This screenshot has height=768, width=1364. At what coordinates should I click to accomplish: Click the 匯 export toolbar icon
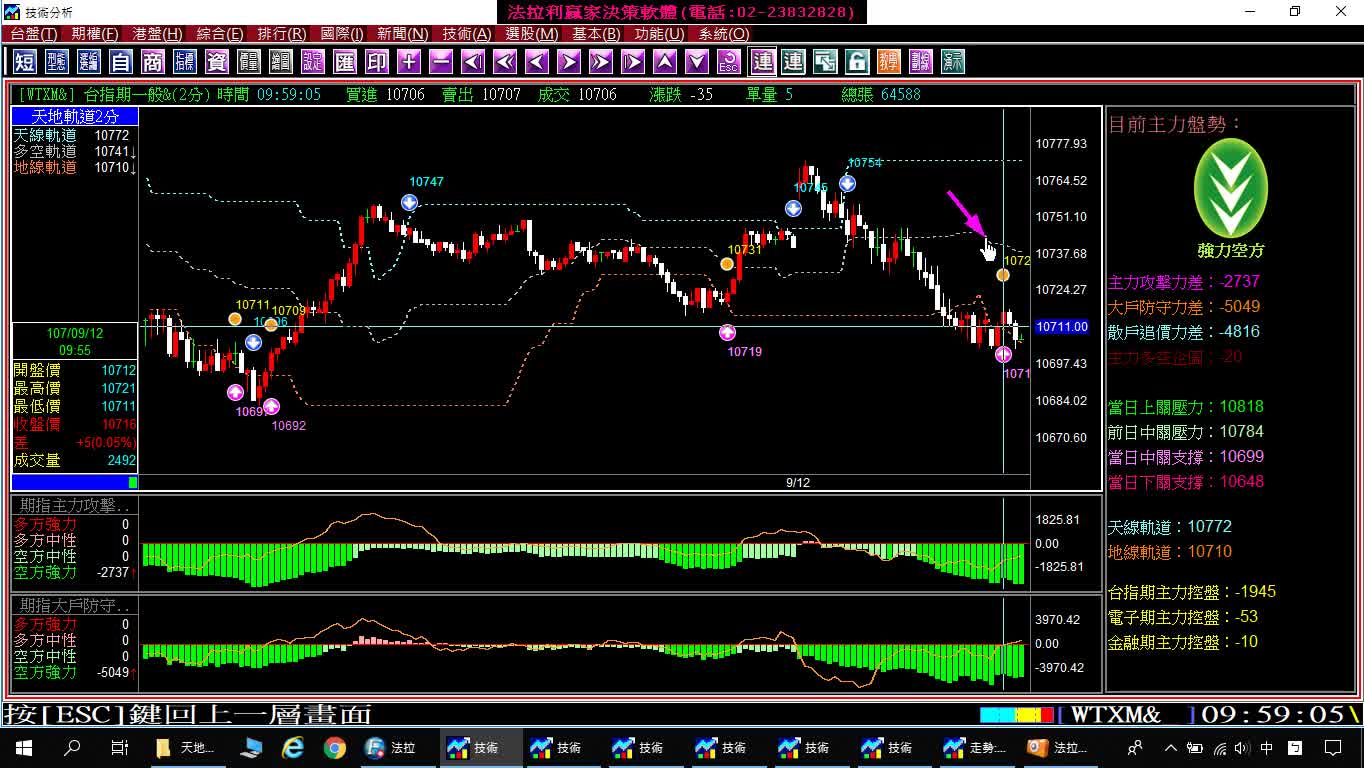click(345, 62)
